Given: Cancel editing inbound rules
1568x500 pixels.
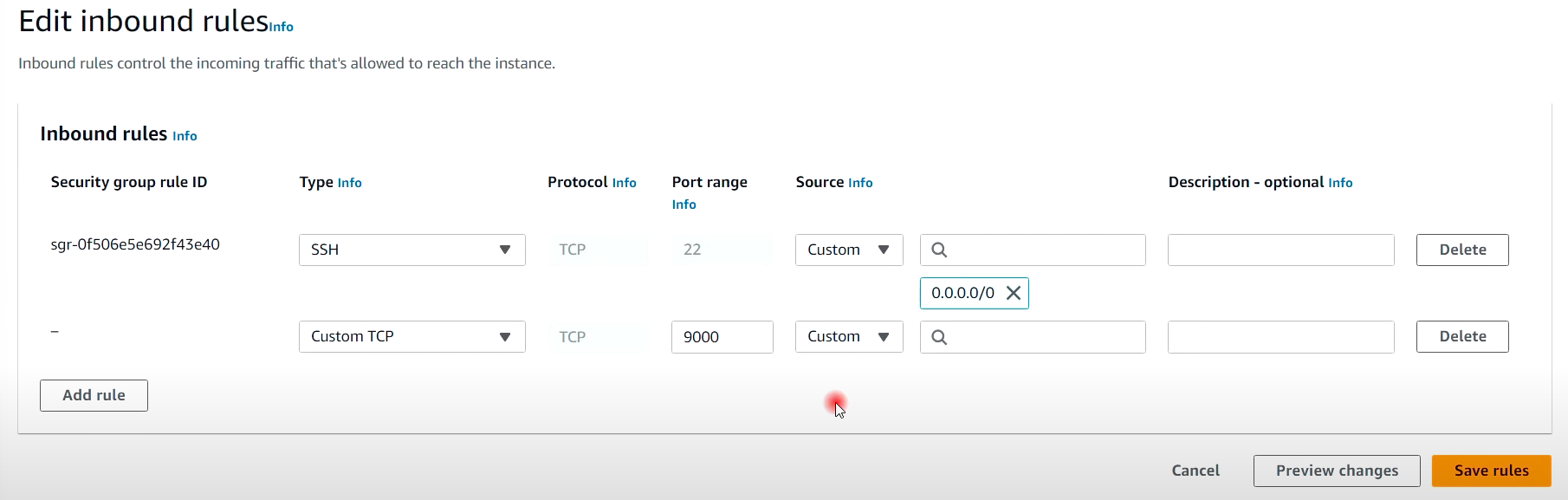Looking at the screenshot, I should [1195, 471].
